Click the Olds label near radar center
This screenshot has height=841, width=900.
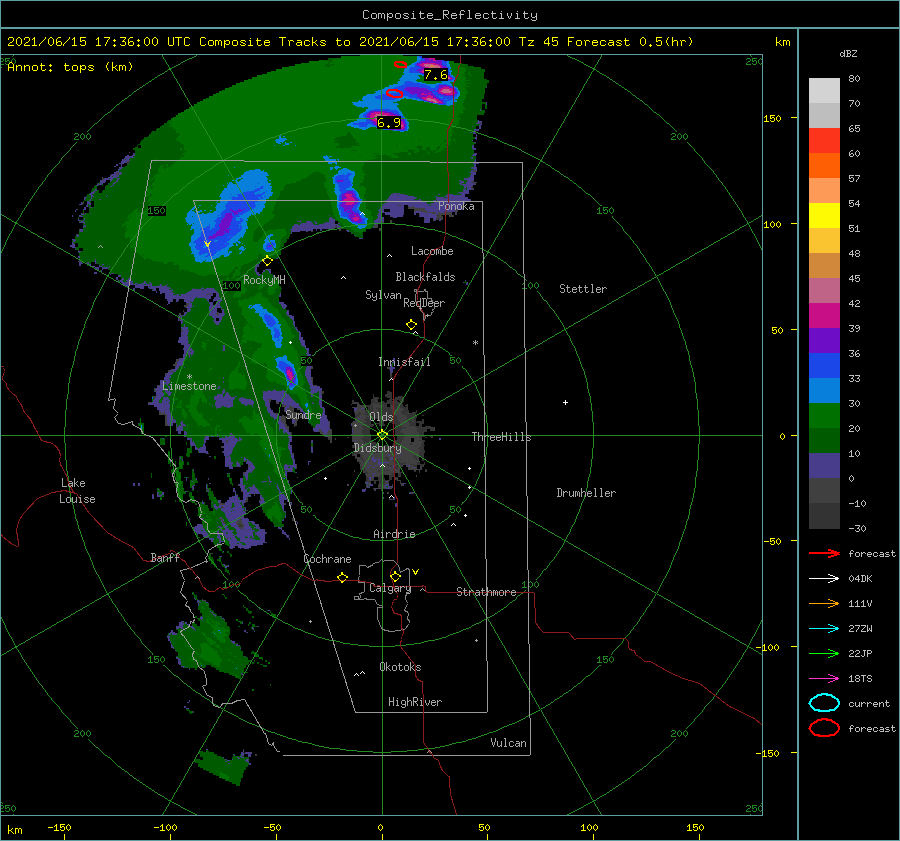381,417
